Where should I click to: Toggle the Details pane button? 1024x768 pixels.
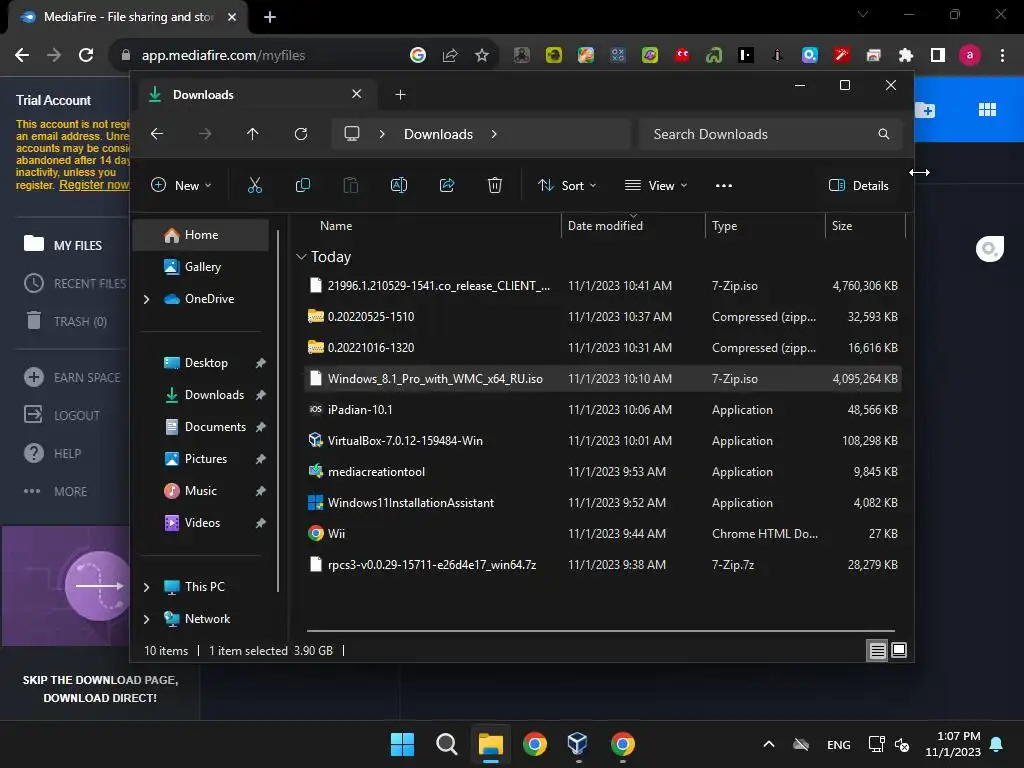[859, 185]
